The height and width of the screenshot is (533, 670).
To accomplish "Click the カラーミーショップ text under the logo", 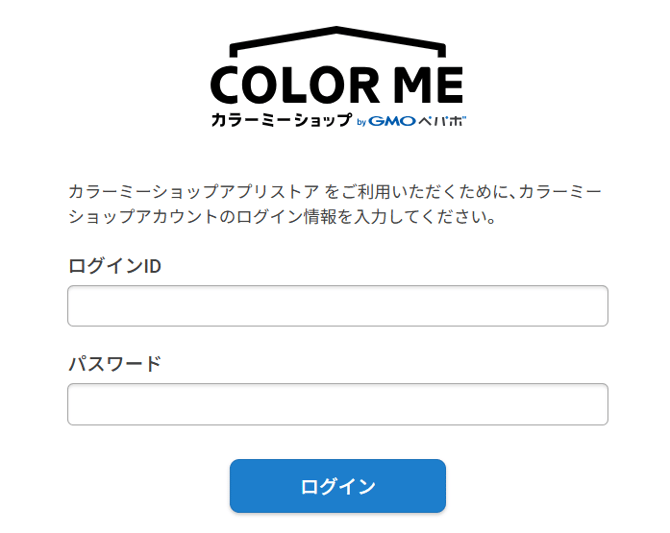I will coord(280,120).
